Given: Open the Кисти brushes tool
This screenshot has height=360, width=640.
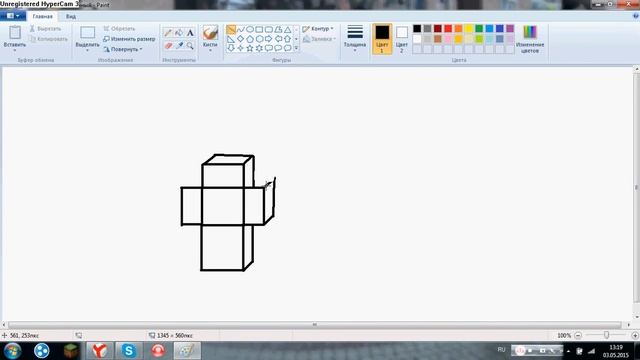Looking at the screenshot, I should [x=210, y=38].
